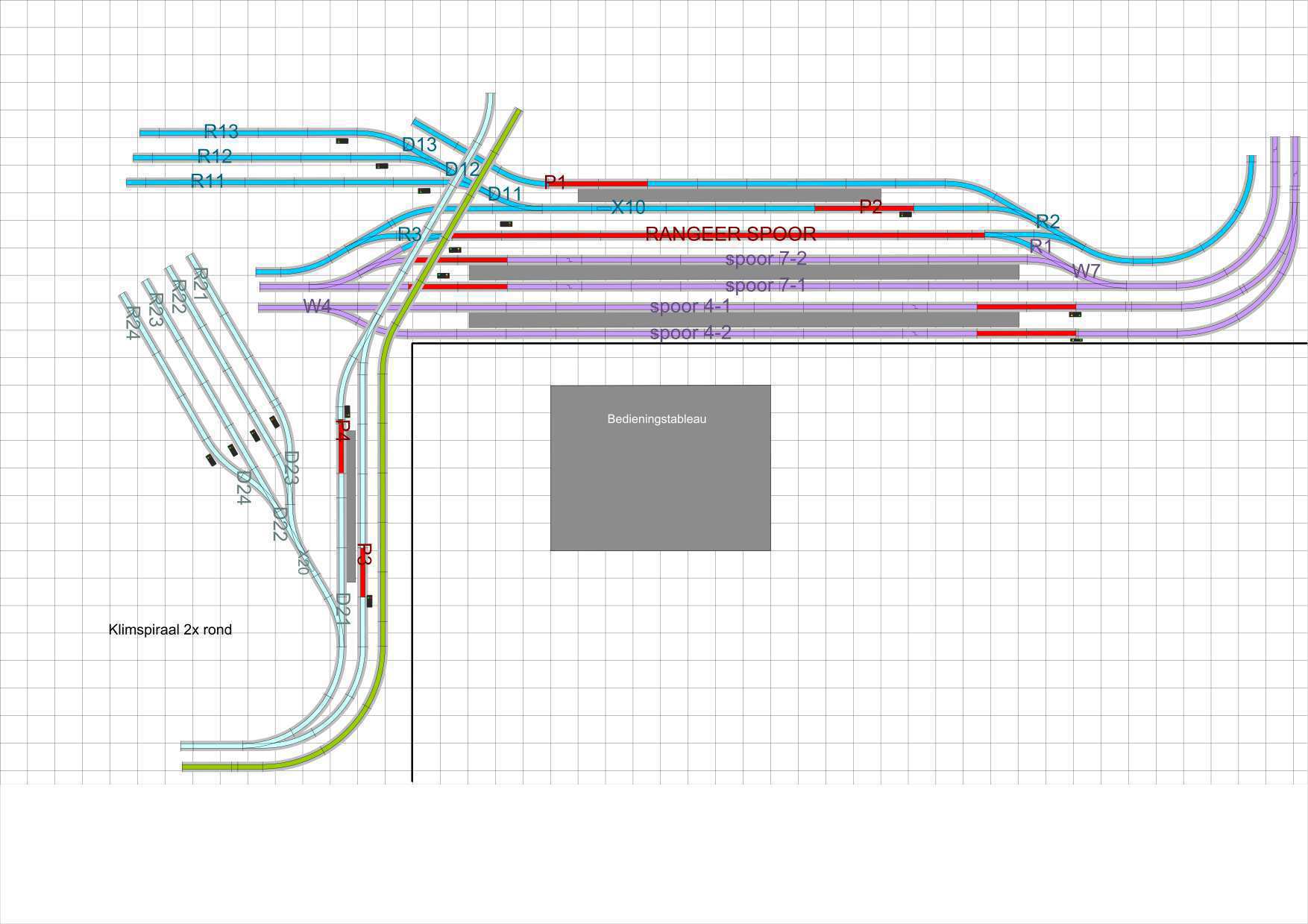
Task: Click the R23 siding label
Action: (155, 310)
